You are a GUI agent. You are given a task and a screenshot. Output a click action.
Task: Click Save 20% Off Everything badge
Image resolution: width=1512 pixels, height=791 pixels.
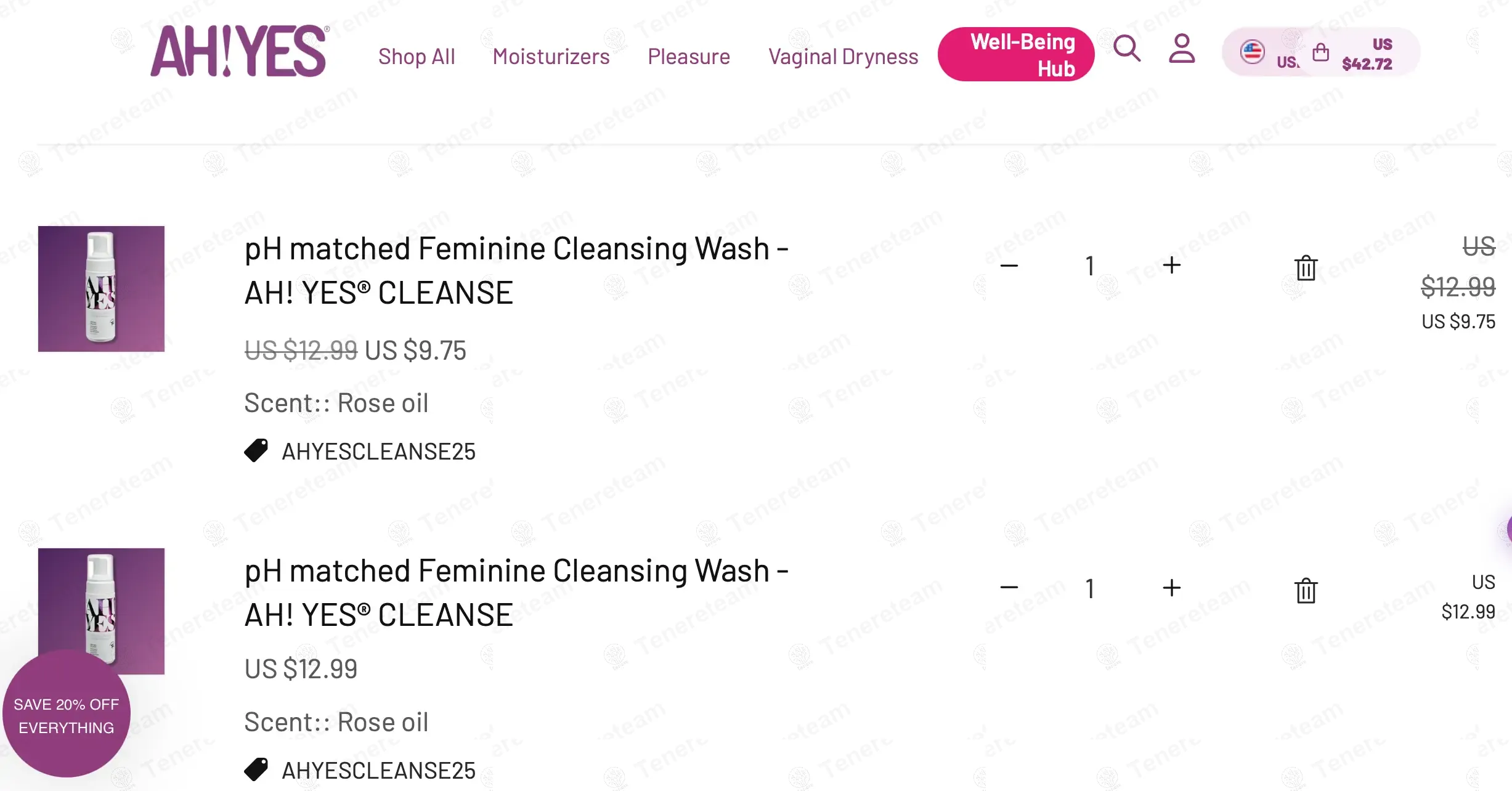point(67,716)
